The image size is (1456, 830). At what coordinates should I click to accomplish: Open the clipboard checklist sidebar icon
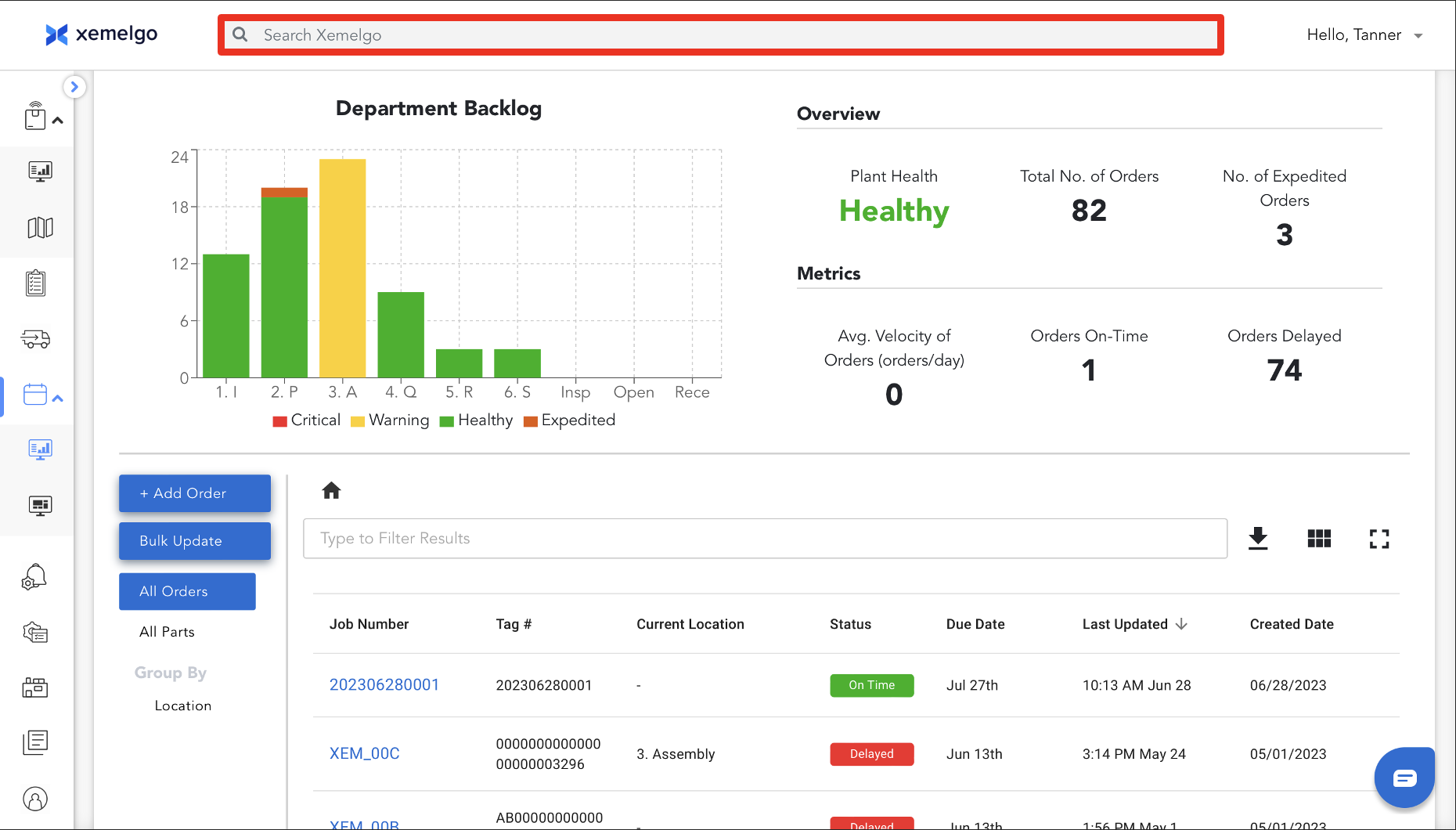pos(35,283)
